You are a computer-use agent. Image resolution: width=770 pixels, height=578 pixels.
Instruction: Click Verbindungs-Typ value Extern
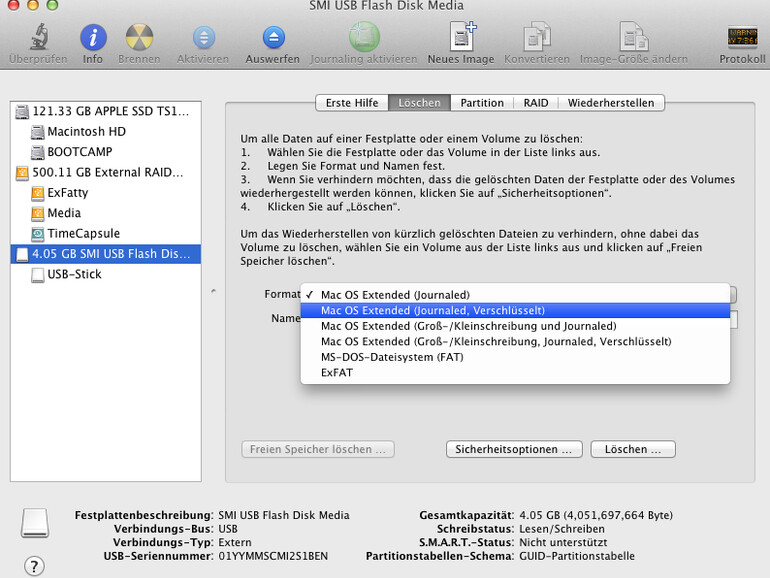tap(235, 543)
